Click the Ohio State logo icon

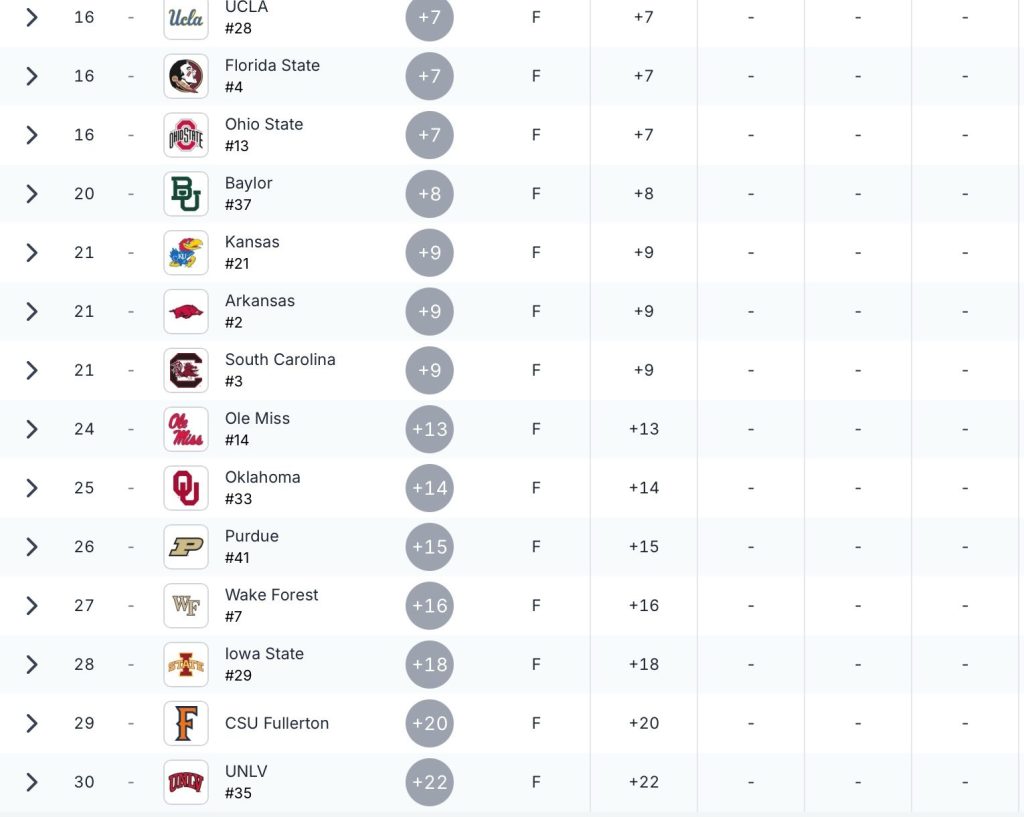point(186,135)
